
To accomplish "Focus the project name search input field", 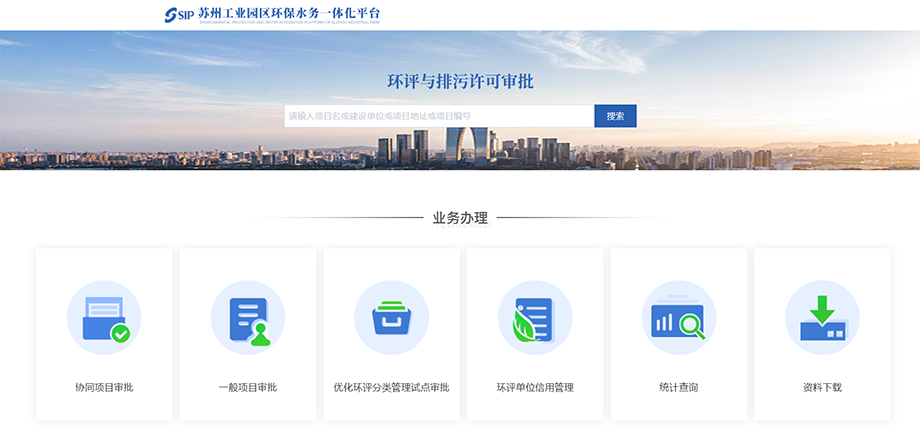I will pyautogui.click(x=438, y=116).
